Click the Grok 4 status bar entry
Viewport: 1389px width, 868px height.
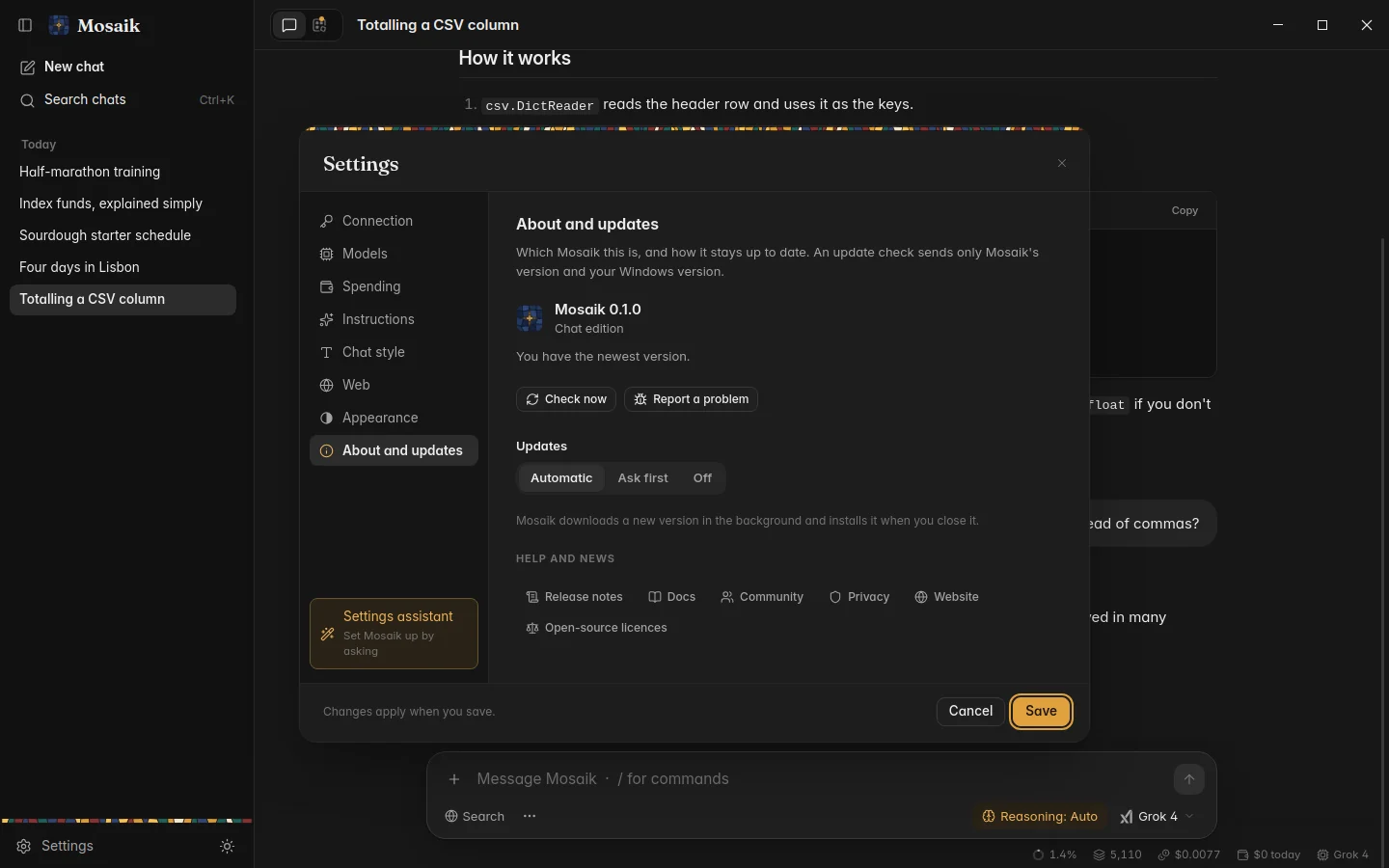tap(1343, 854)
